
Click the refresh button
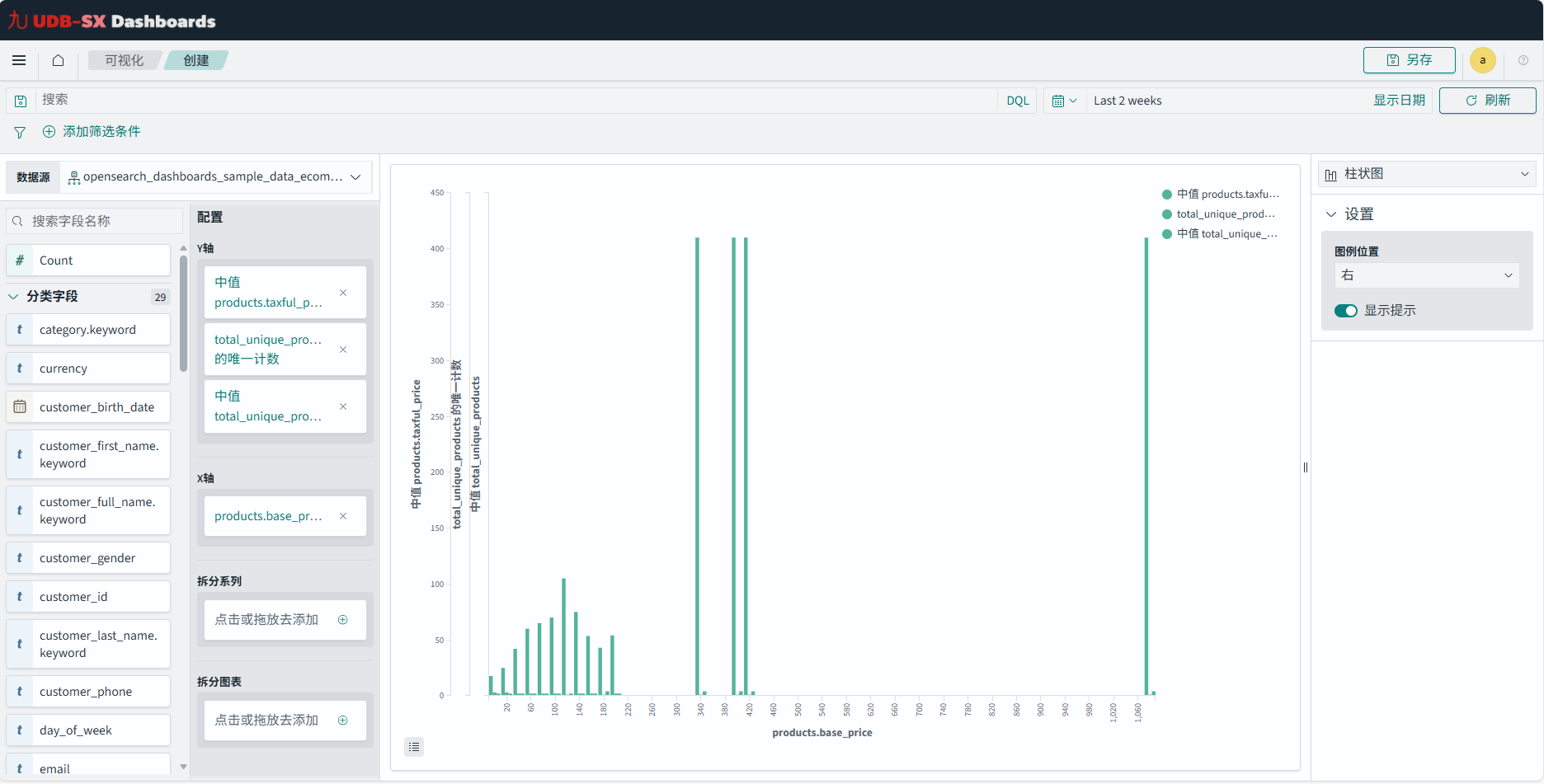(x=1487, y=101)
